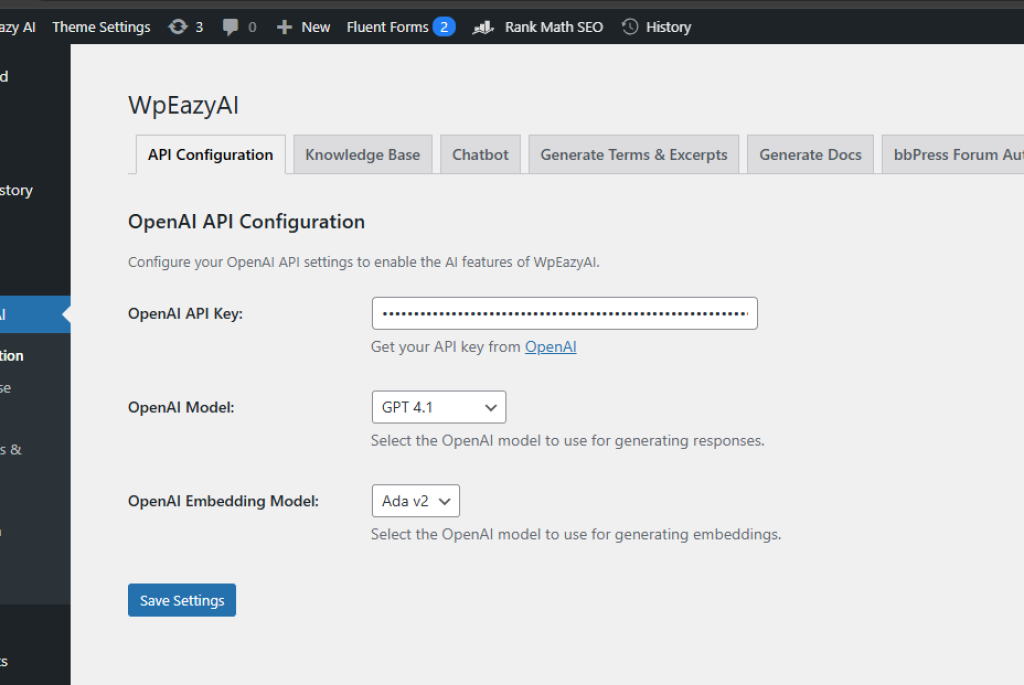The image size is (1024, 685).
Task: Open Theme Settings in admin bar
Action: (101, 27)
